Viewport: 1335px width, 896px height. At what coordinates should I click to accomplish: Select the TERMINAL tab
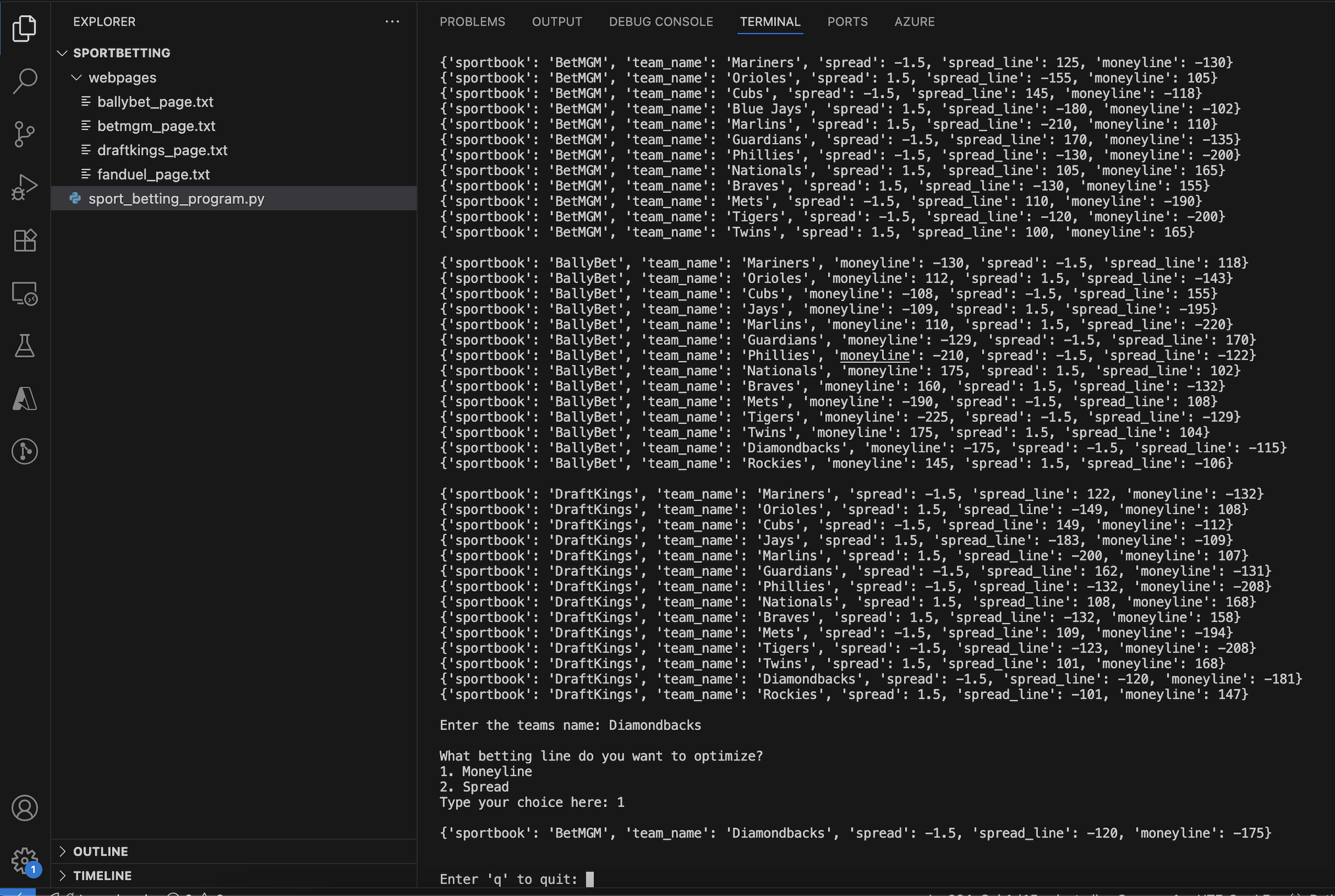pos(770,22)
